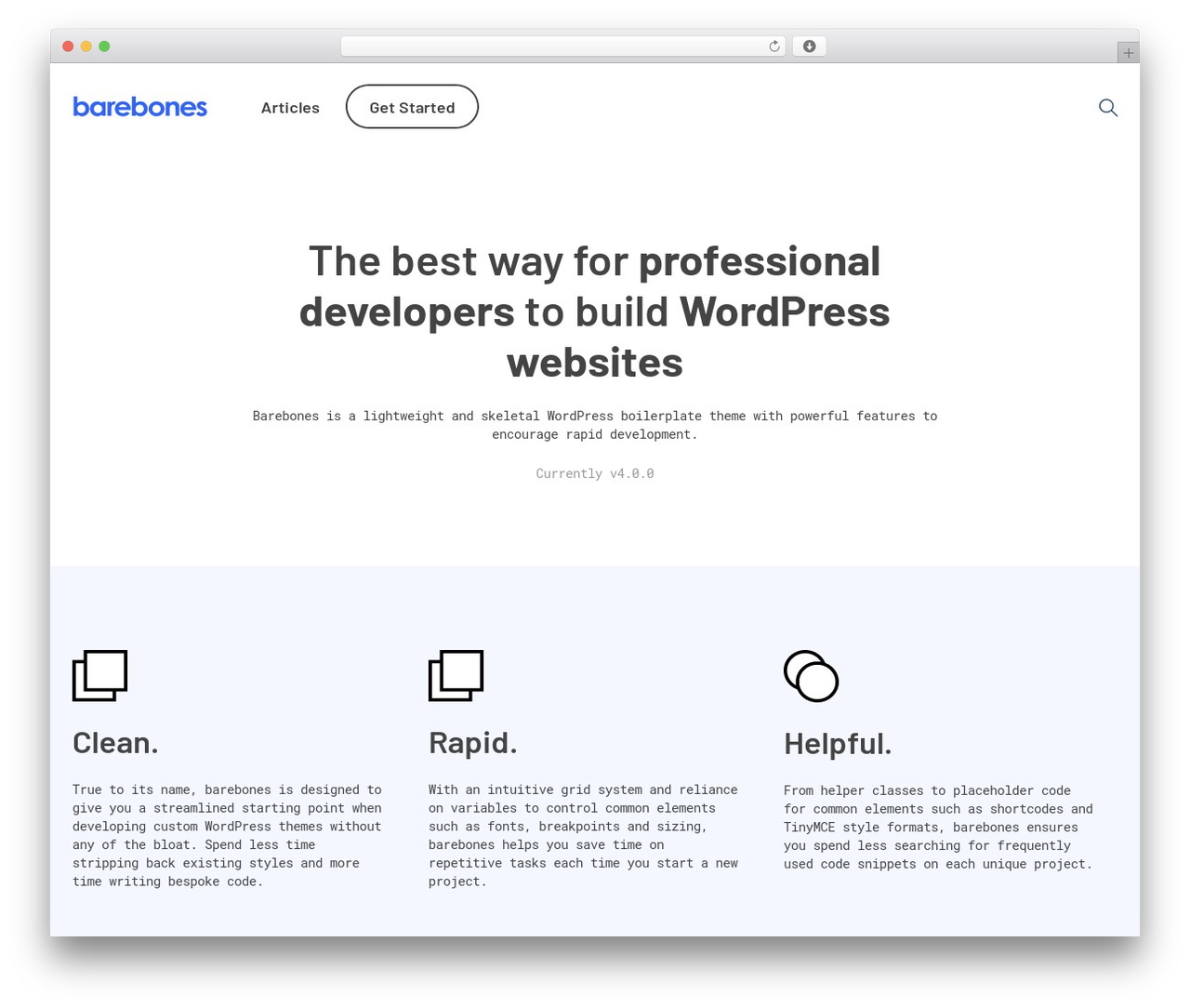1190x1008 pixels.
Task: Click the barebones logo
Action: click(x=140, y=107)
